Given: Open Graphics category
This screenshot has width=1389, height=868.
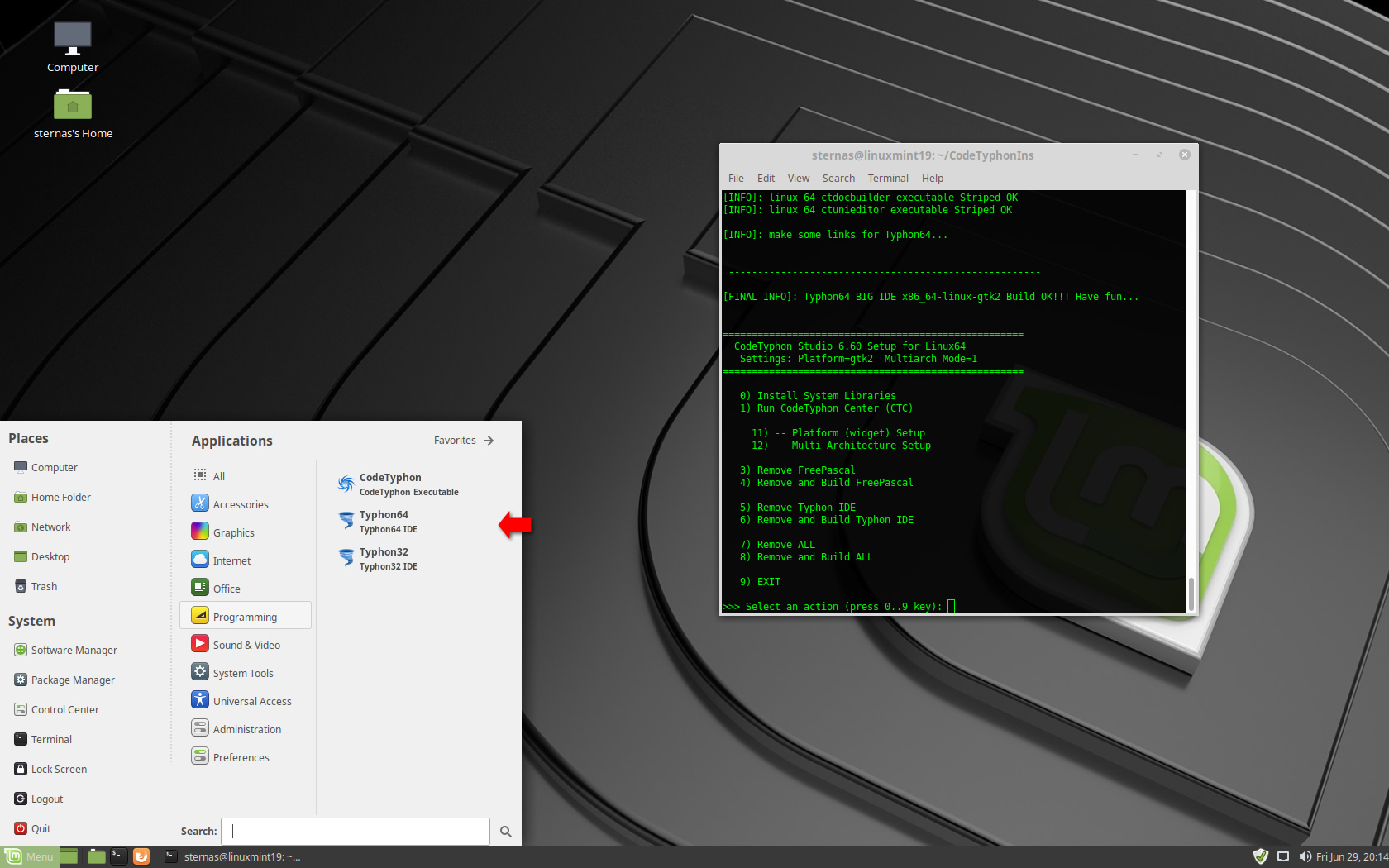Looking at the screenshot, I should pyautogui.click(x=246, y=532).
